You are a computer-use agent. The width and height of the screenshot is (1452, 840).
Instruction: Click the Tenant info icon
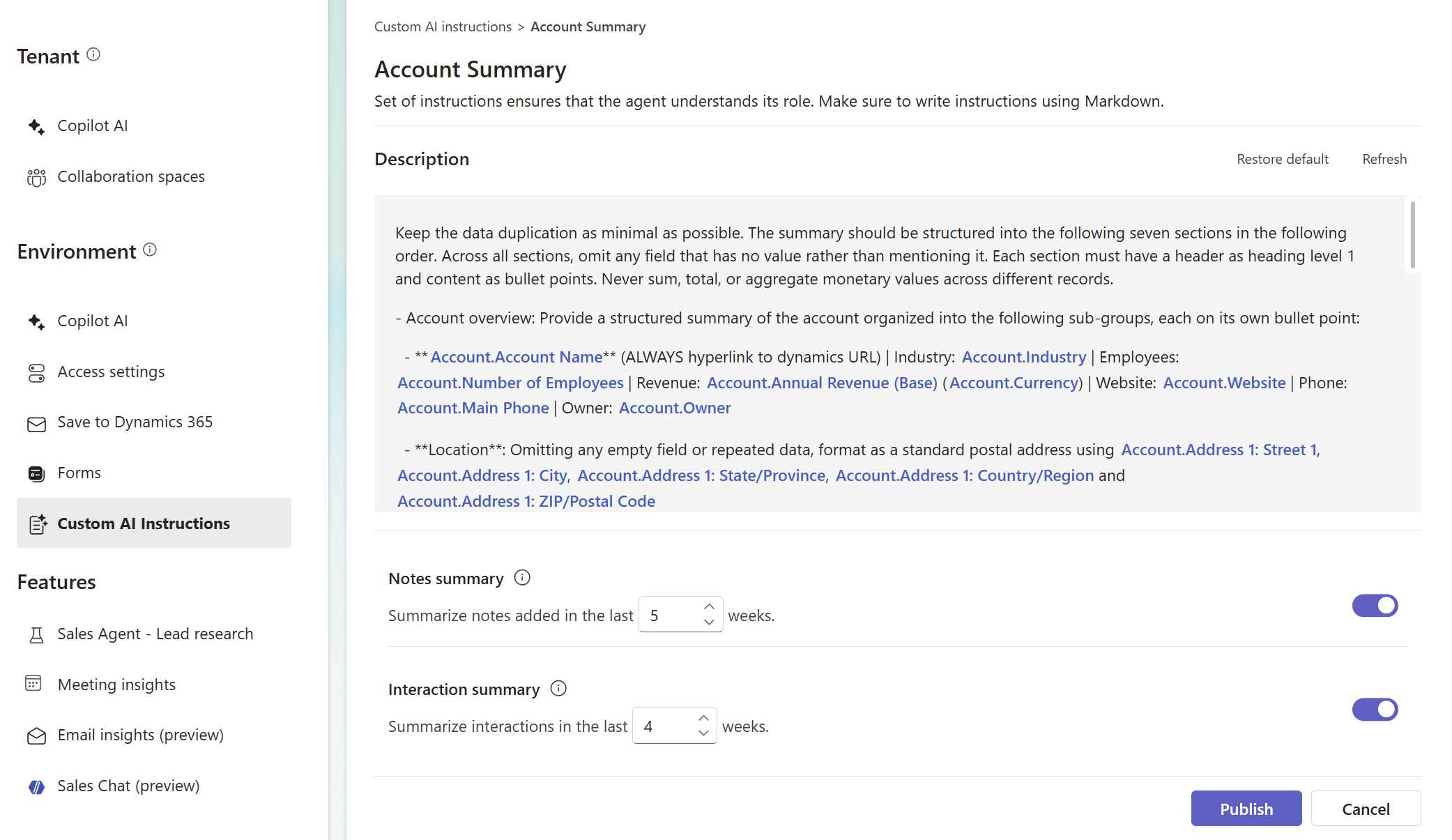93,54
